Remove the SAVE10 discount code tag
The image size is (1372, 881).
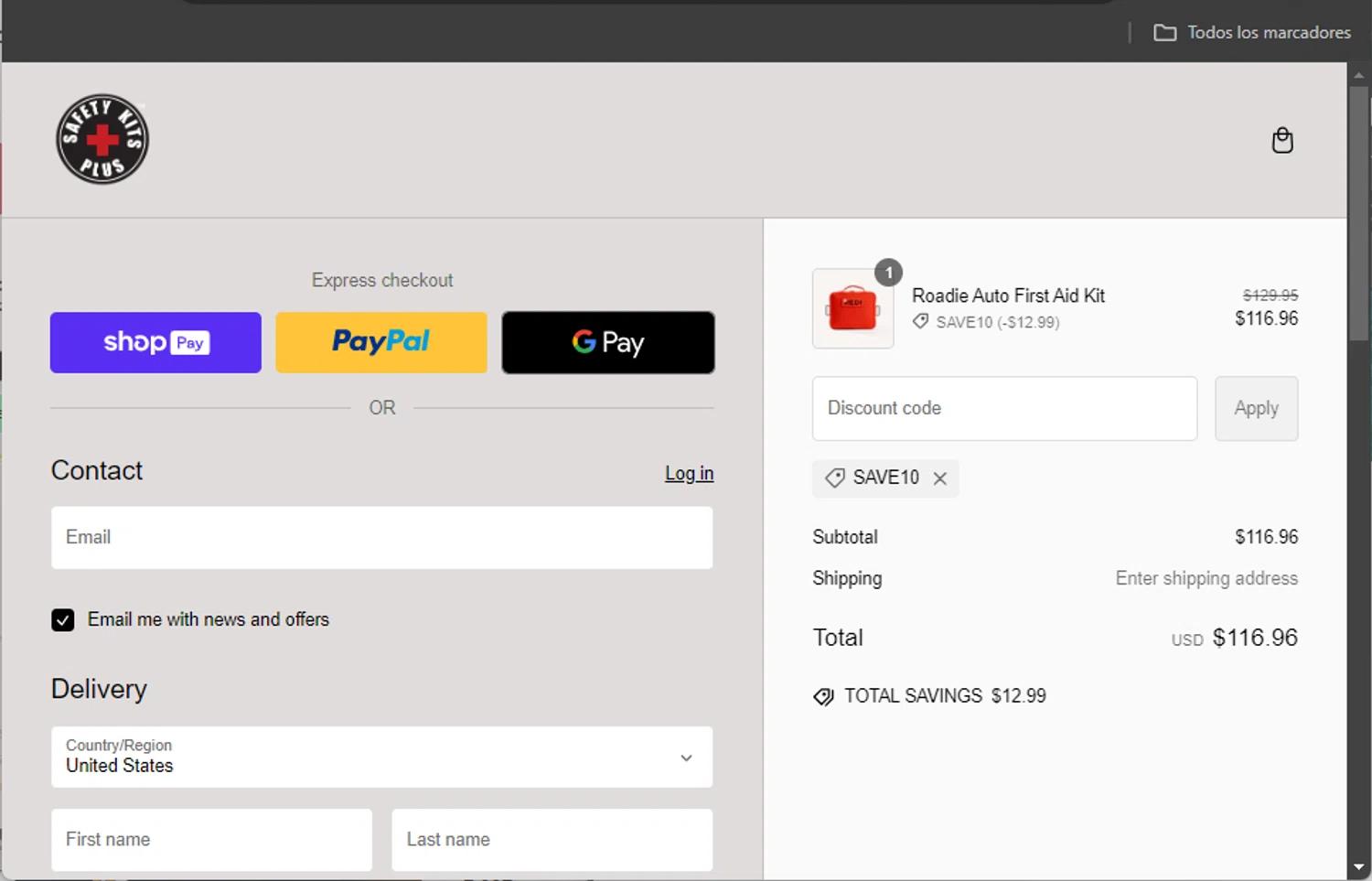click(x=940, y=478)
